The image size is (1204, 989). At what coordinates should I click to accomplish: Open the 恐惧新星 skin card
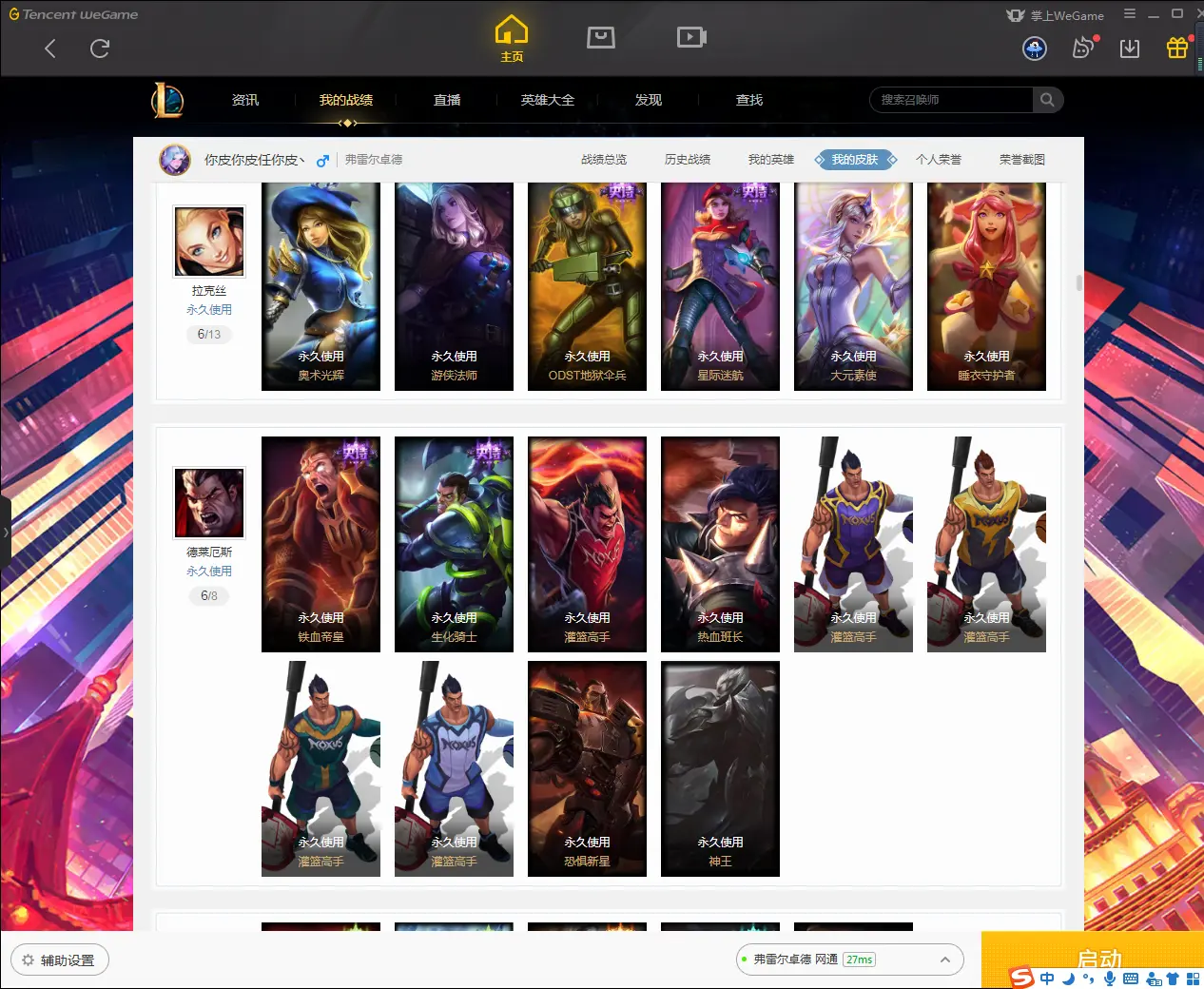(x=587, y=768)
